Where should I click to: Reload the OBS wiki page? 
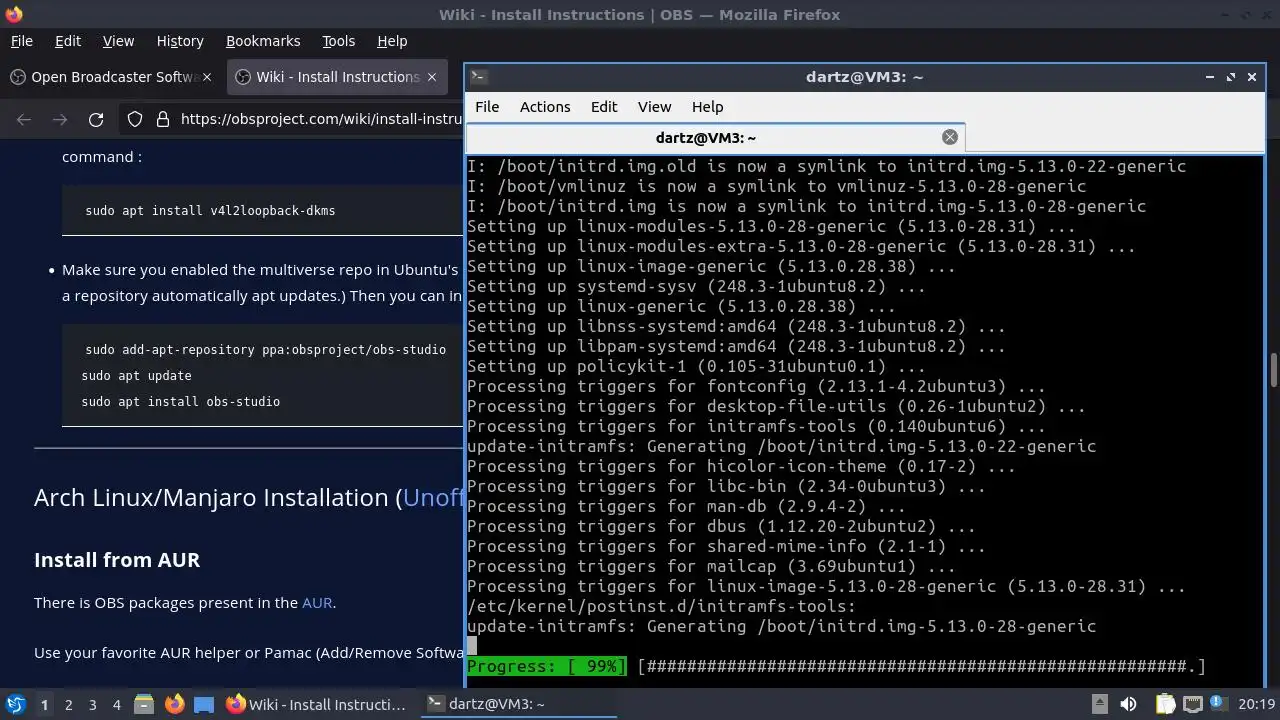[x=96, y=120]
